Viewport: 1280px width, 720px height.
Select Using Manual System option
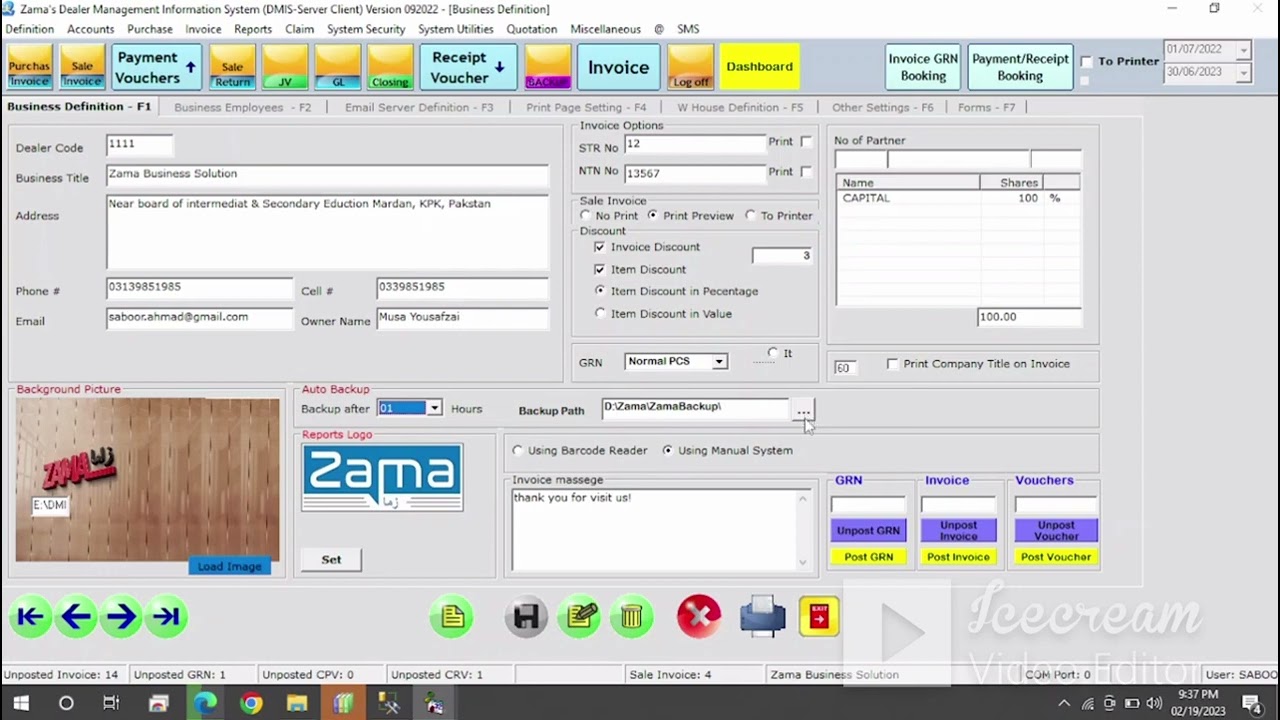[668, 450]
